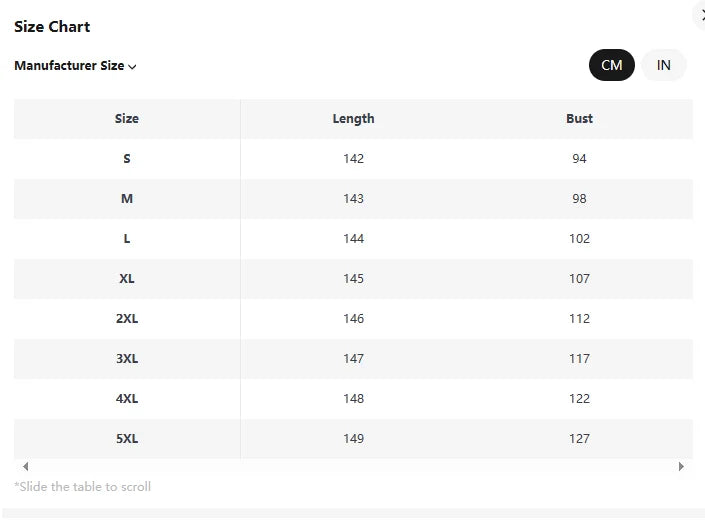The height and width of the screenshot is (521, 705).
Task: Click the chevron next to Manufacturer Size
Action: [133, 67]
